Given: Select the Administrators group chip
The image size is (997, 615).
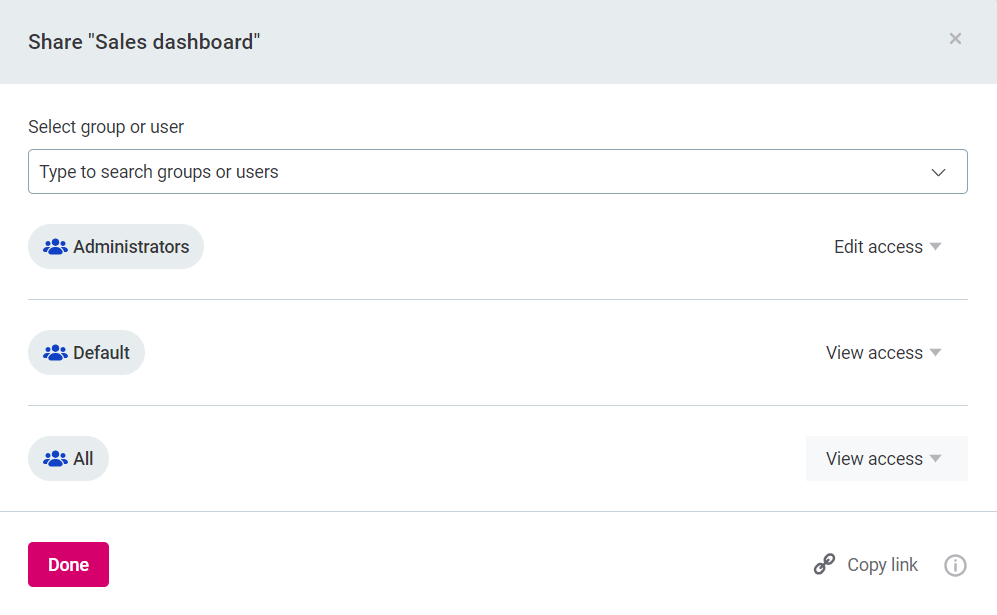Looking at the screenshot, I should [115, 246].
